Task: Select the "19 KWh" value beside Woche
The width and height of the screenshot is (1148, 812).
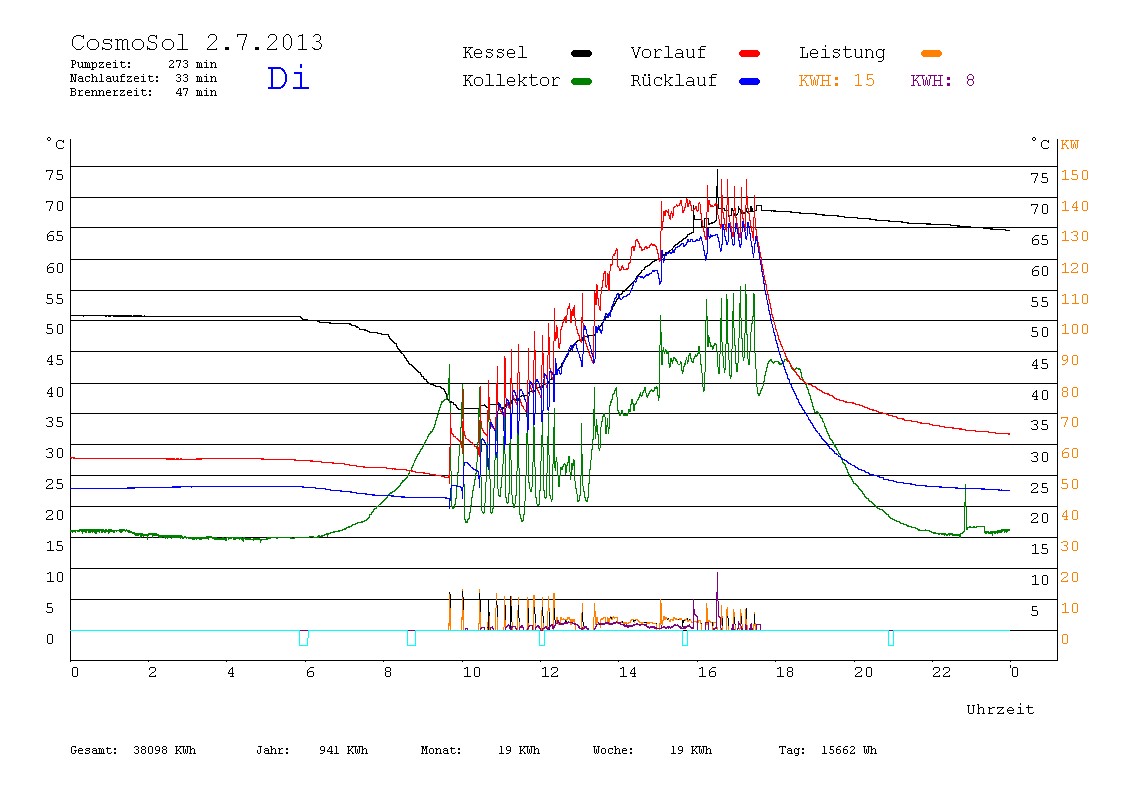Action: click(691, 750)
